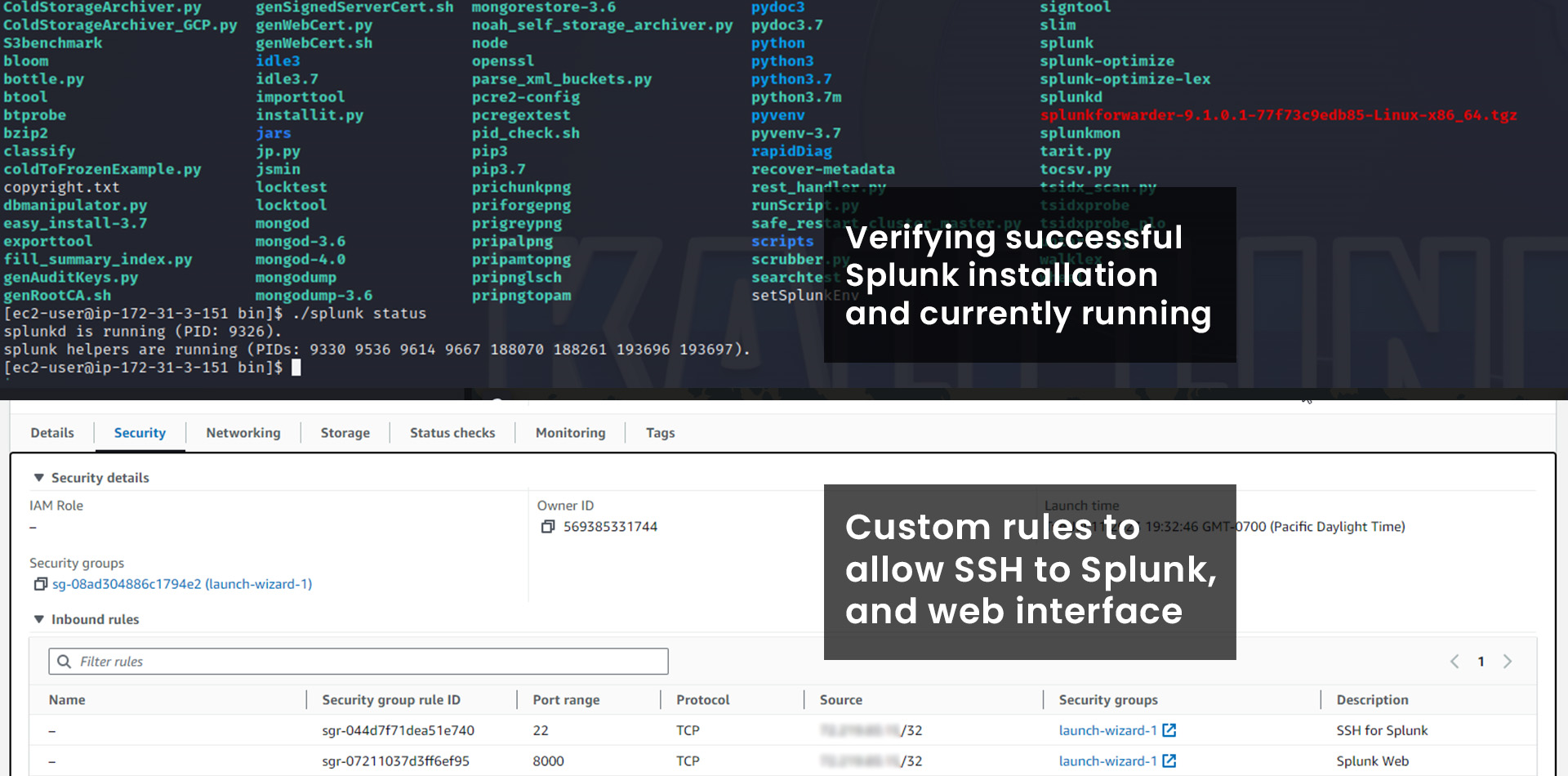This screenshot has height=776, width=1568.
Task: Open launch-wizard-1 external link icon in SSH row
Action: pos(1169,730)
